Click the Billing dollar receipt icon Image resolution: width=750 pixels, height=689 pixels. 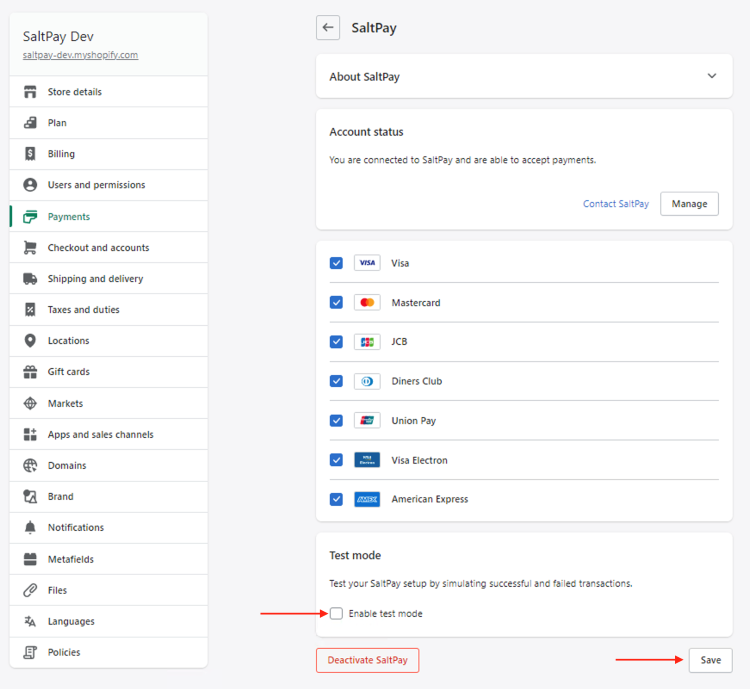click(x=30, y=154)
